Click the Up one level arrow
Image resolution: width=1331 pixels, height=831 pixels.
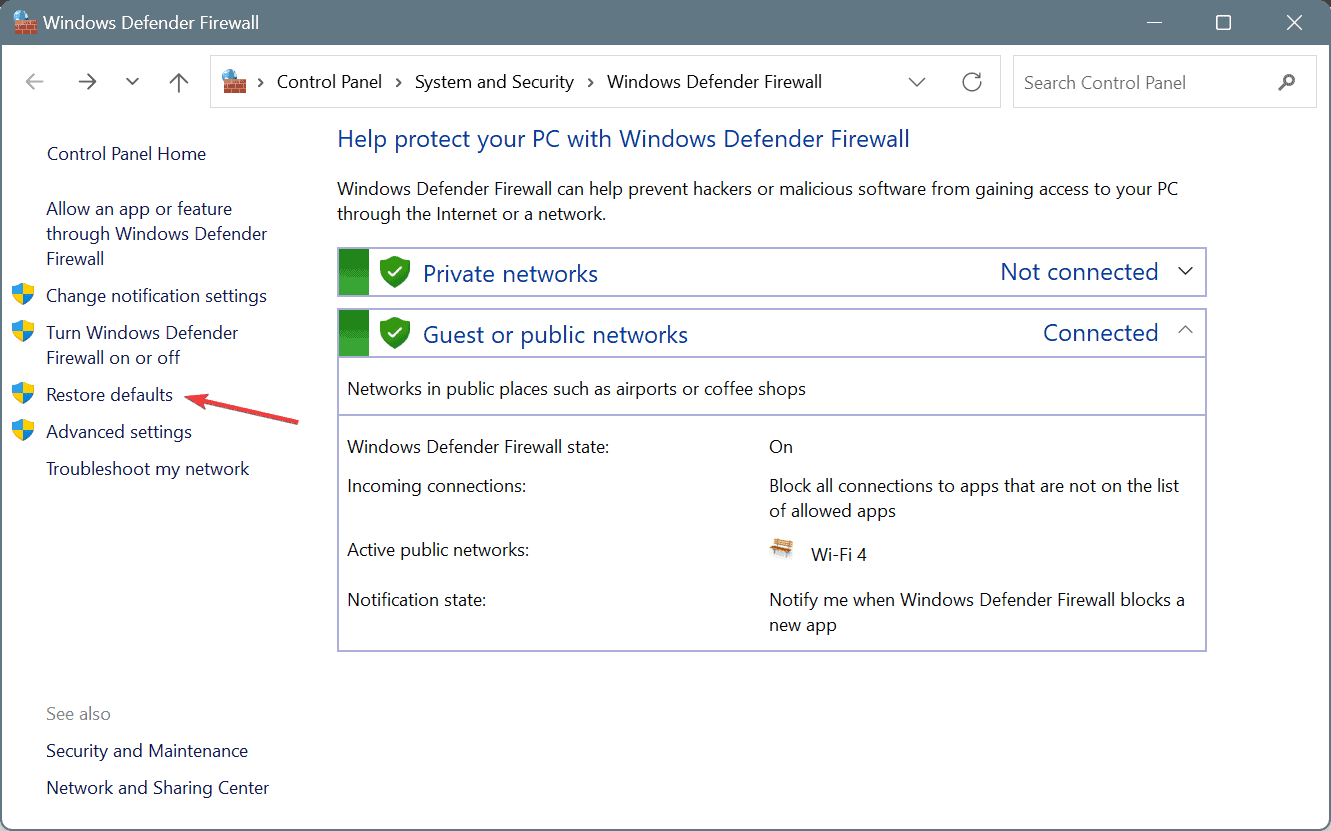point(179,82)
